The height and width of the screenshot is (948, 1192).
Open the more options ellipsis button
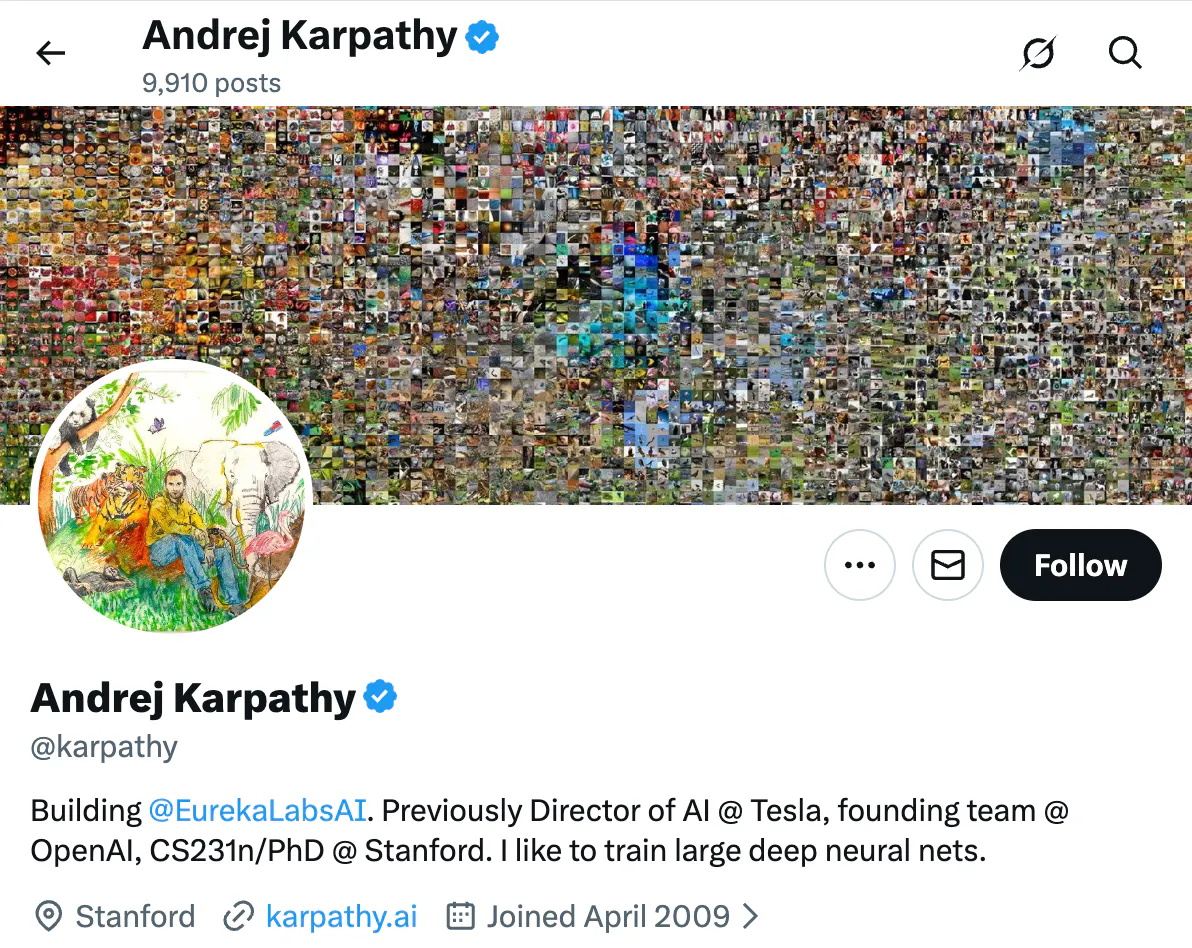tap(860, 565)
